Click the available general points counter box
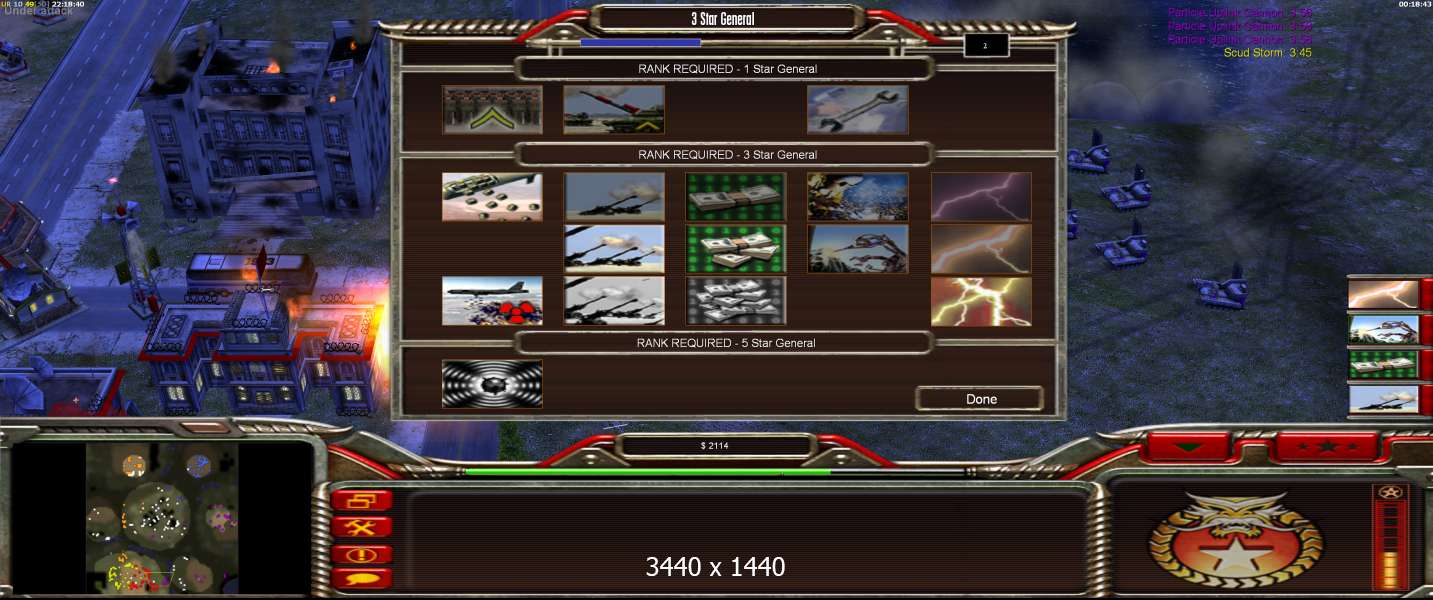This screenshot has width=1433, height=600. (x=986, y=45)
